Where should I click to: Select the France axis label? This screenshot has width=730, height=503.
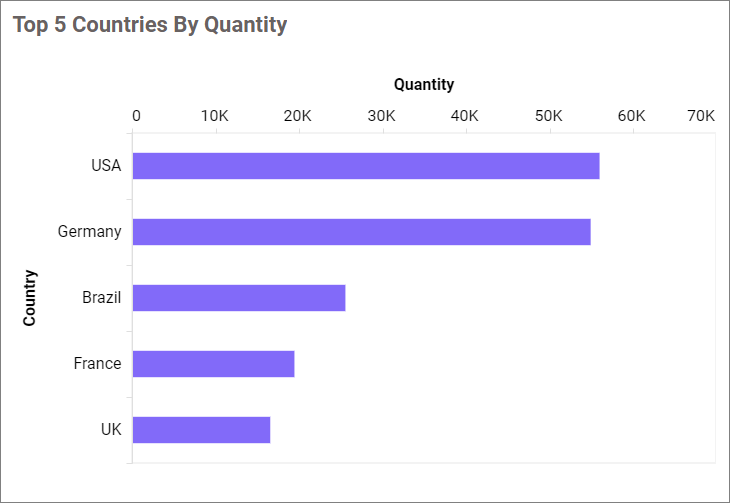pos(97,364)
